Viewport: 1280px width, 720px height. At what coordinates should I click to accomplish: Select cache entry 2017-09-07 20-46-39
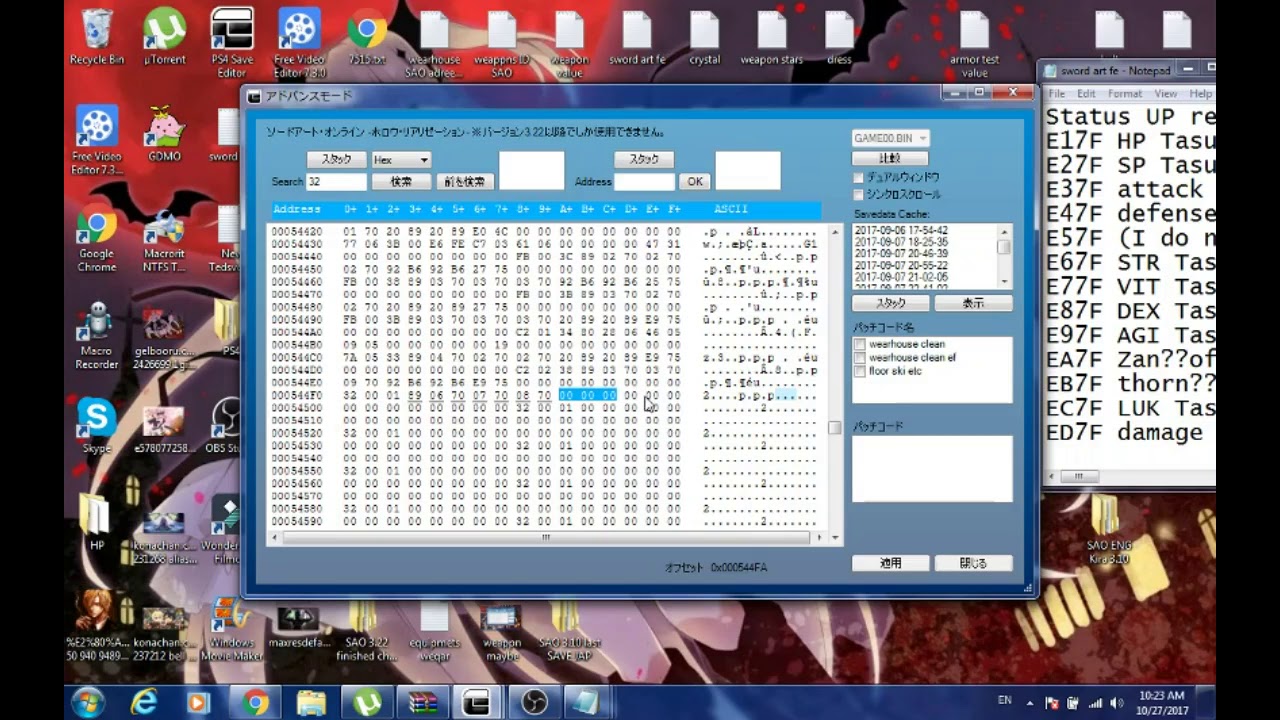pos(901,254)
